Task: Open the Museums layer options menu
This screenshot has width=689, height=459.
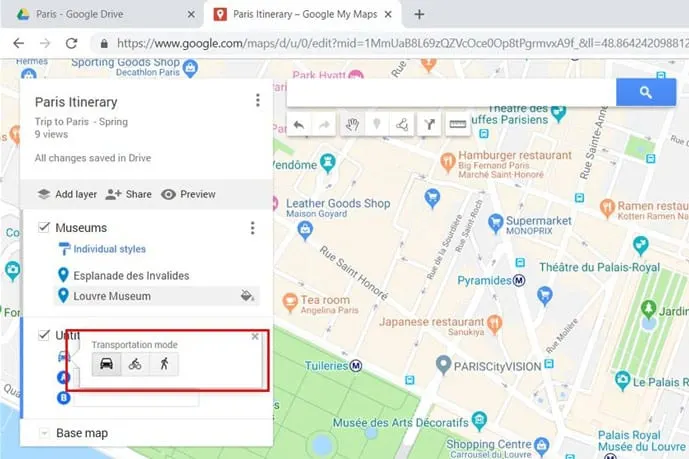Action: [252, 228]
